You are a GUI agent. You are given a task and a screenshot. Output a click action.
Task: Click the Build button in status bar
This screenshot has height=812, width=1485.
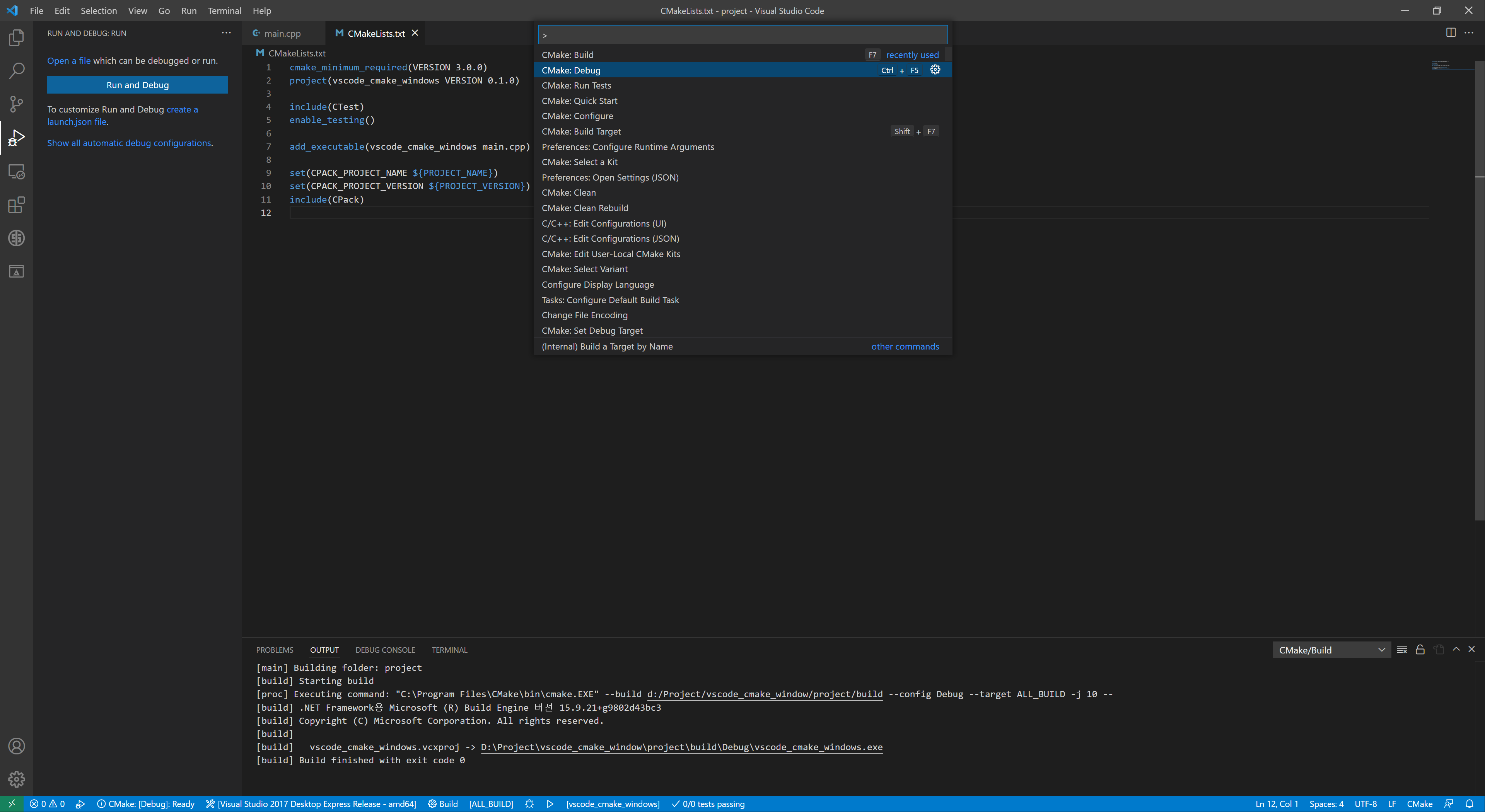point(442,804)
